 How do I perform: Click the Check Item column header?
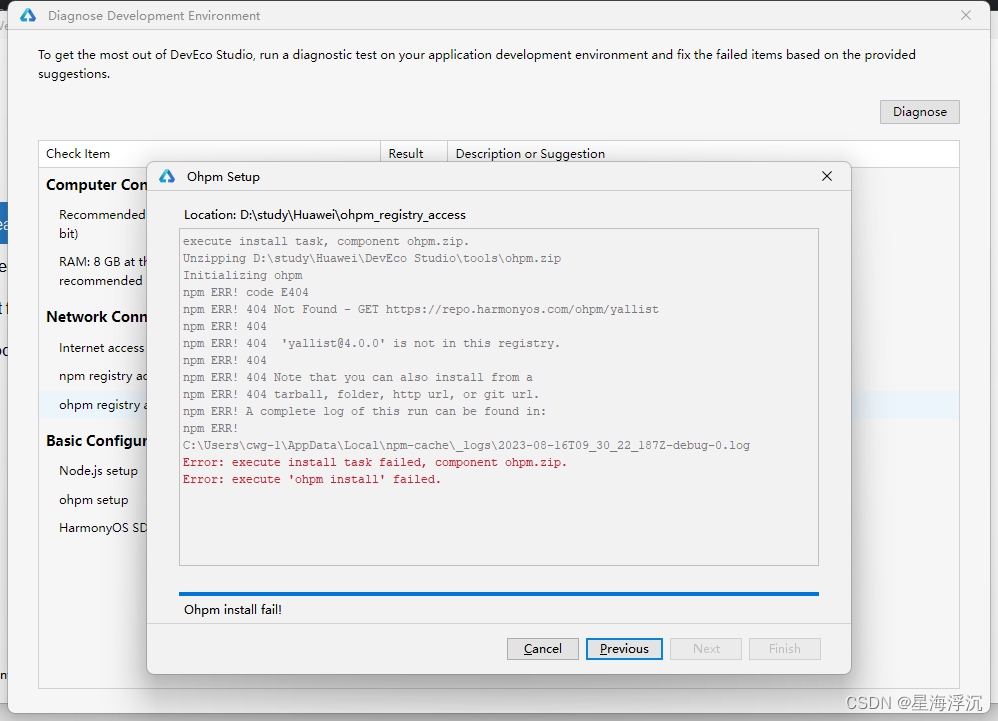(x=77, y=153)
